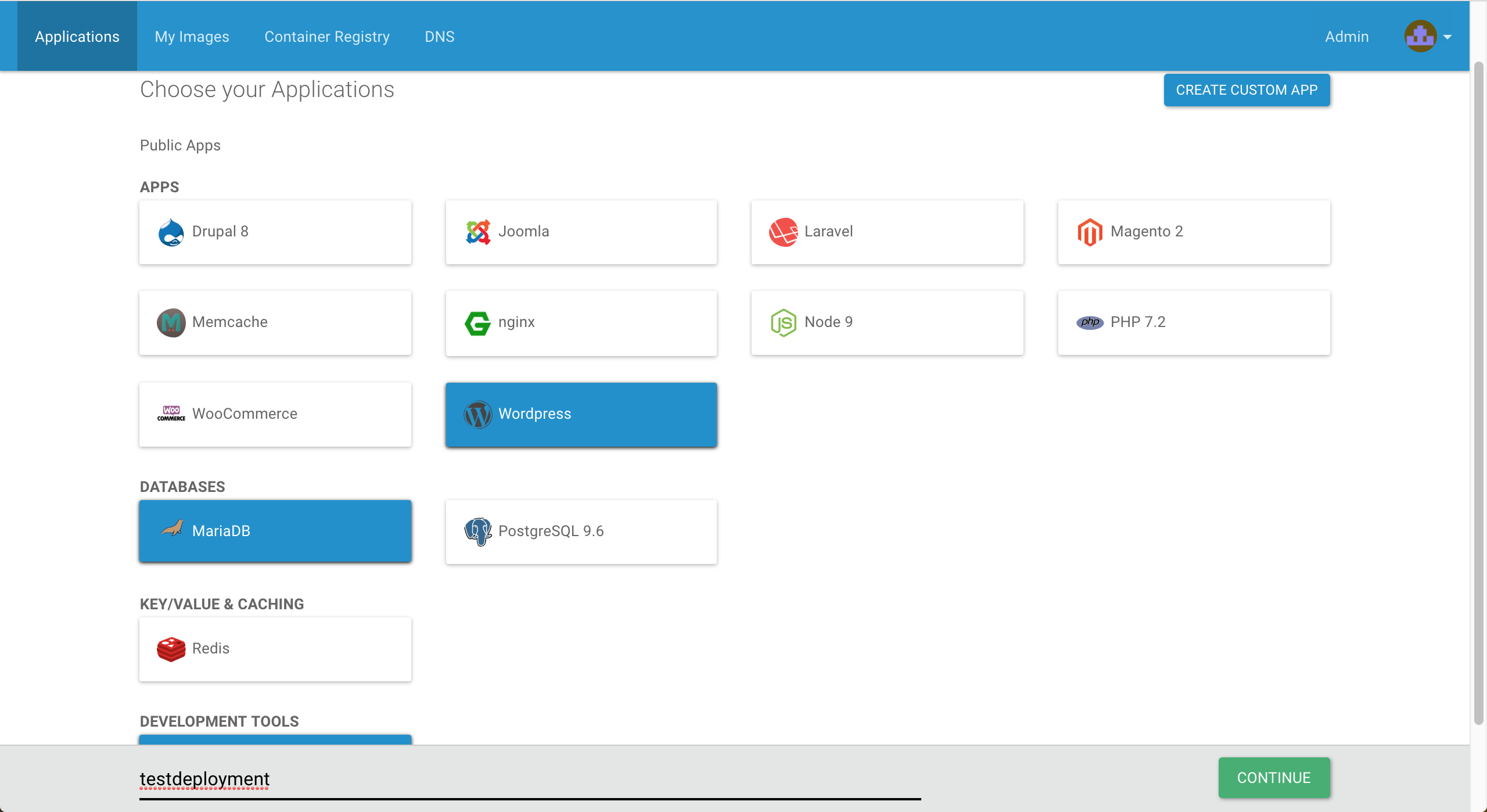Deselect the MariaDB database card
The image size is (1487, 812).
[275, 531]
